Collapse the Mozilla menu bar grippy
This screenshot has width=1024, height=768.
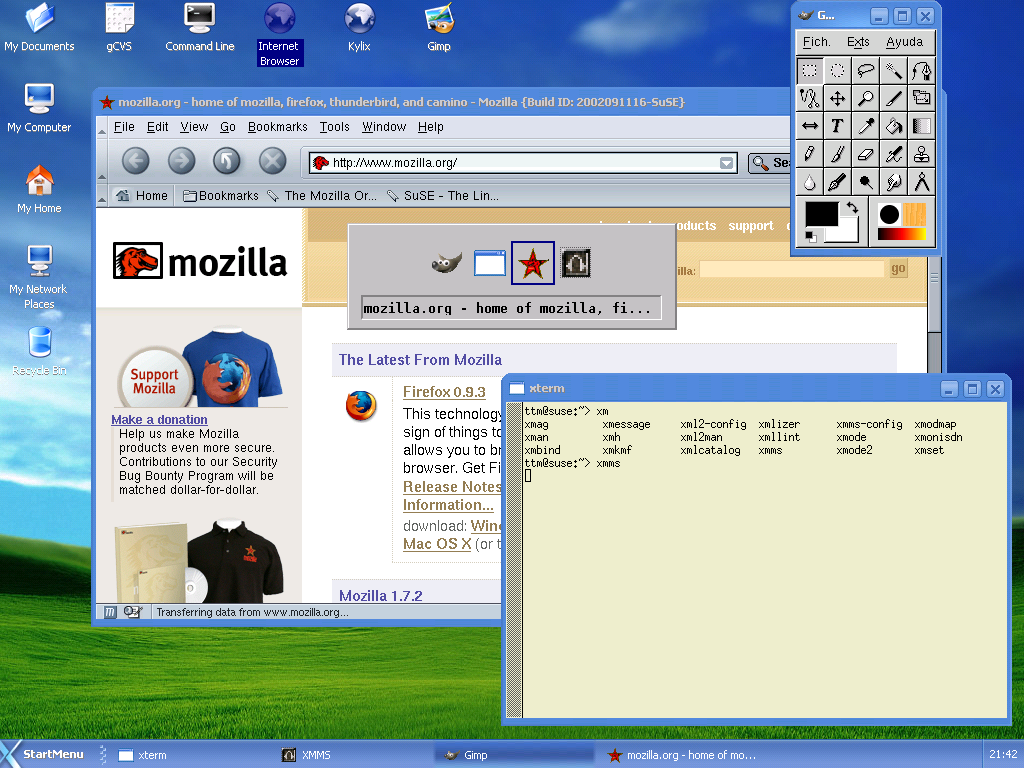click(x=102, y=127)
